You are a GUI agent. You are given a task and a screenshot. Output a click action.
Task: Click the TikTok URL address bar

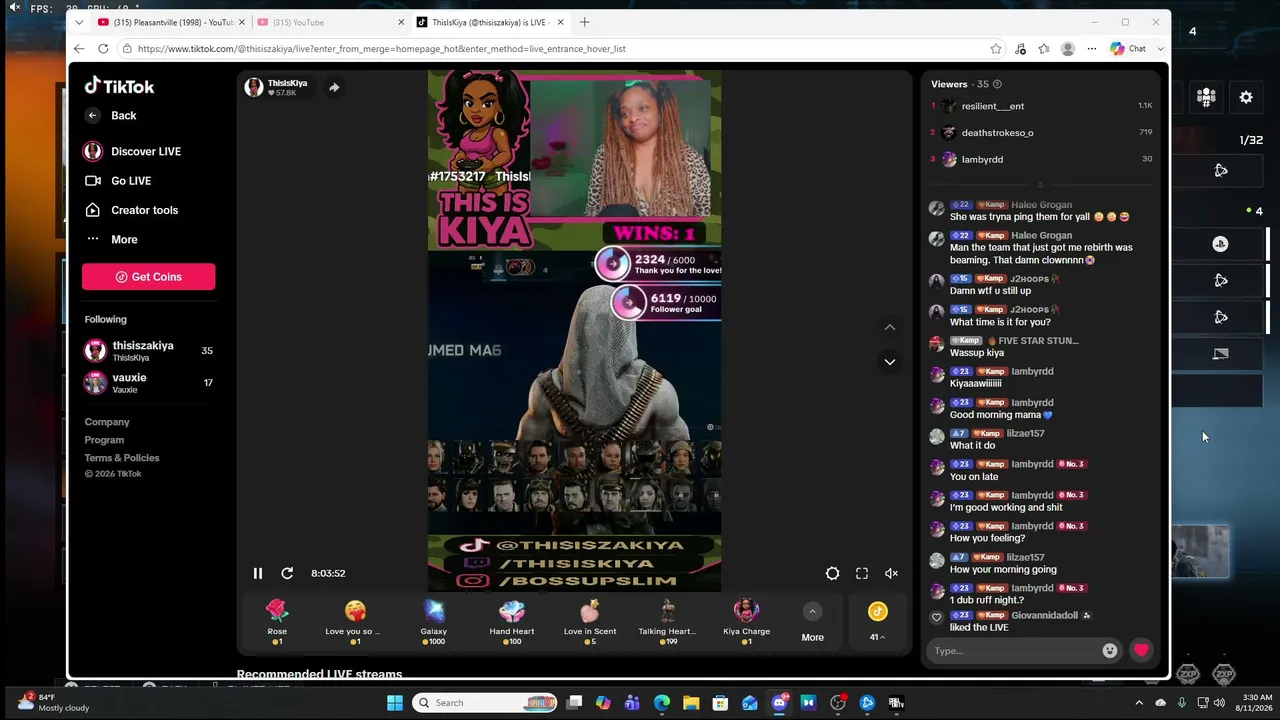pyautogui.click(x=560, y=48)
